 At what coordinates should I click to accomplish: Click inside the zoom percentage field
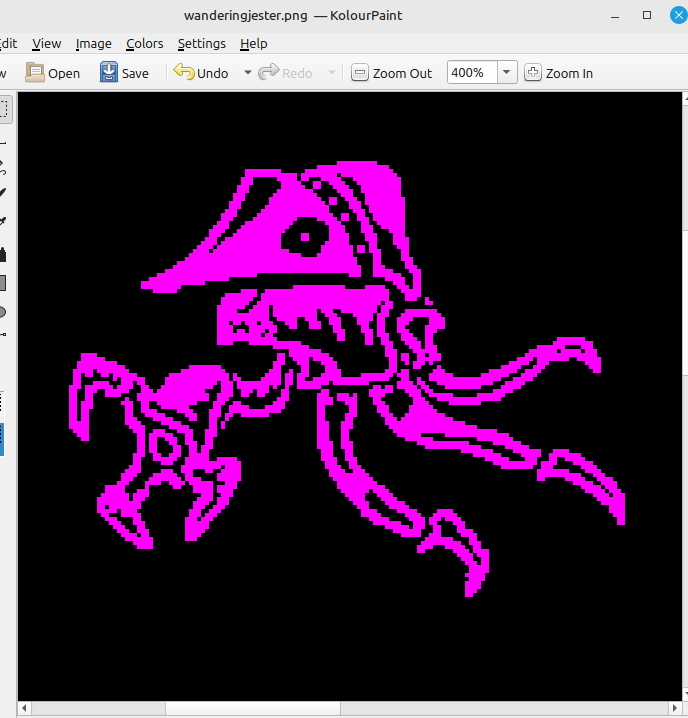471,73
